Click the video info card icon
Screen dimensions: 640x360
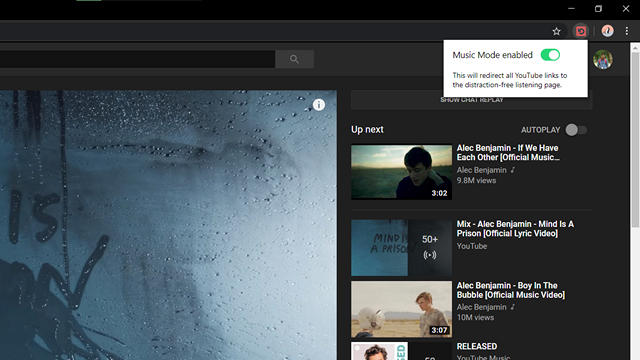(x=319, y=105)
